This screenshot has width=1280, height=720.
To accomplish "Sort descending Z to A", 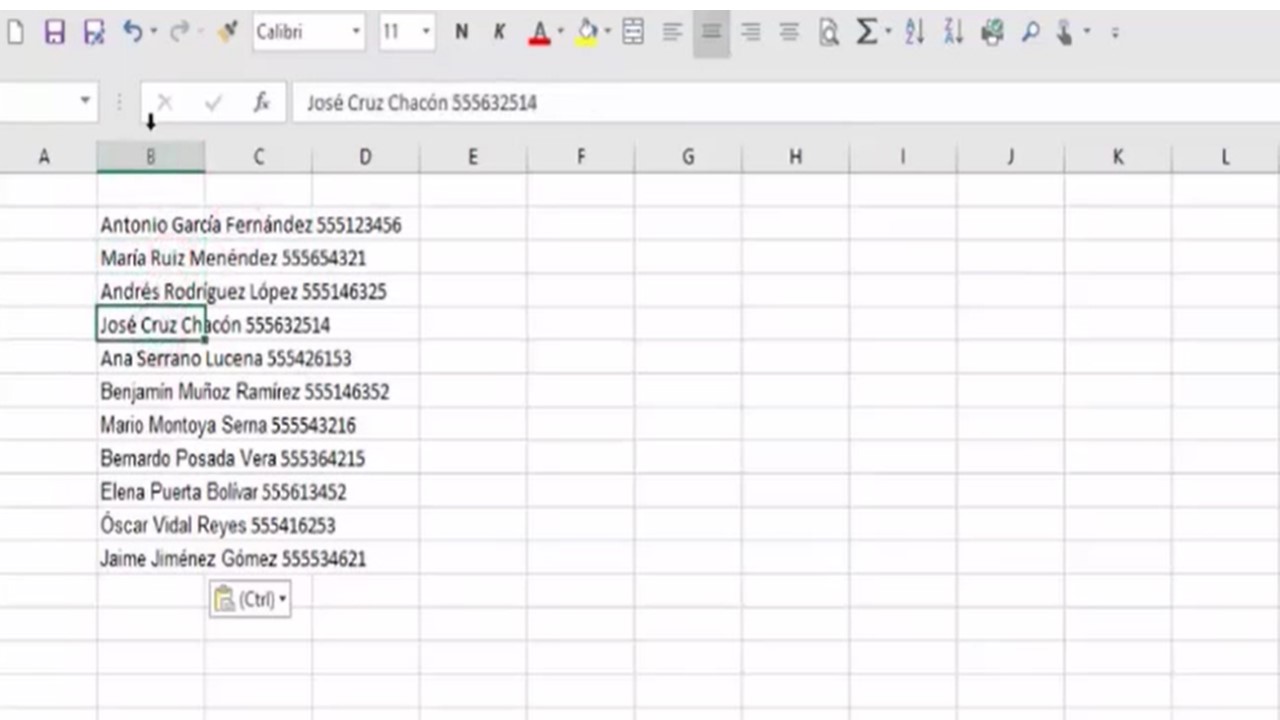I will click(x=954, y=33).
